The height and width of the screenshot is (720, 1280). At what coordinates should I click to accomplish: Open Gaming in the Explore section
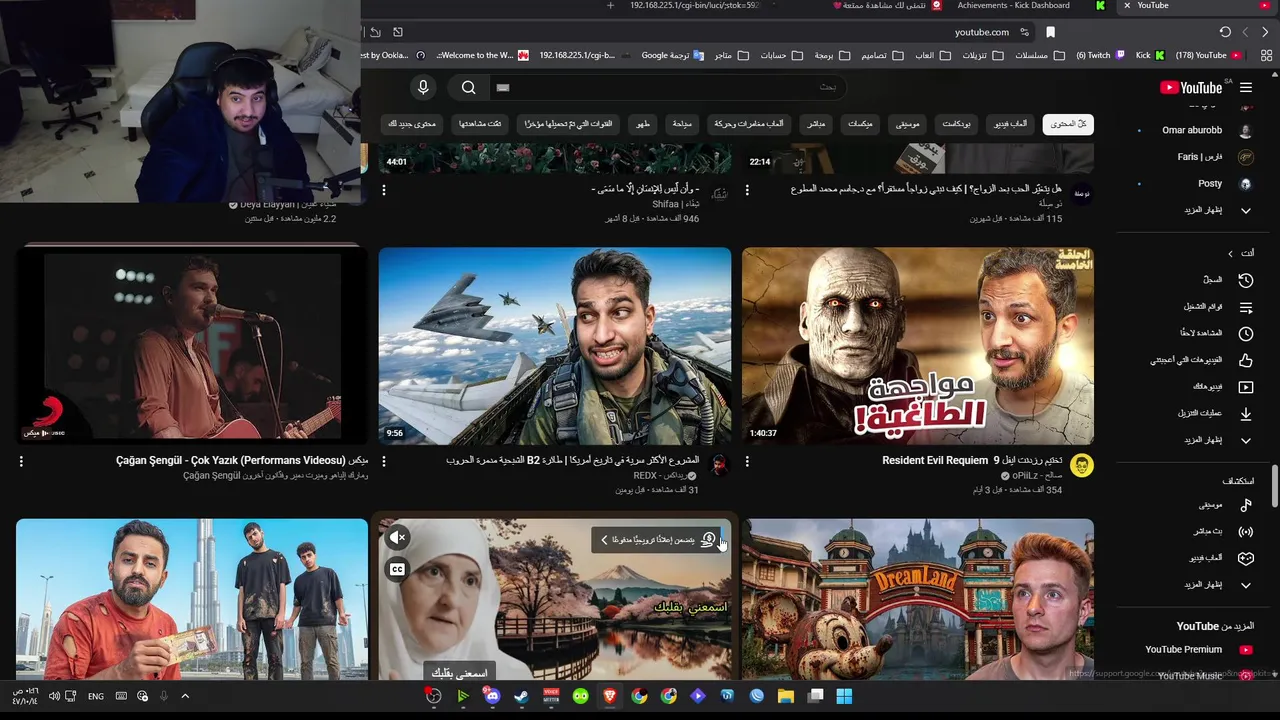tap(1221, 558)
